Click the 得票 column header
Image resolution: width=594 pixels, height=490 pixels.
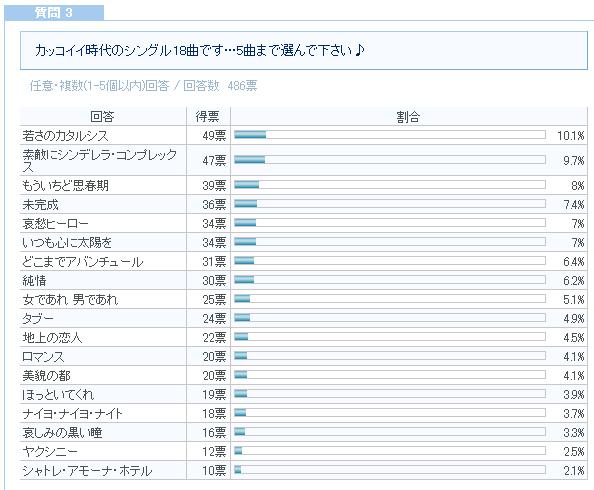[x=208, y=116]
